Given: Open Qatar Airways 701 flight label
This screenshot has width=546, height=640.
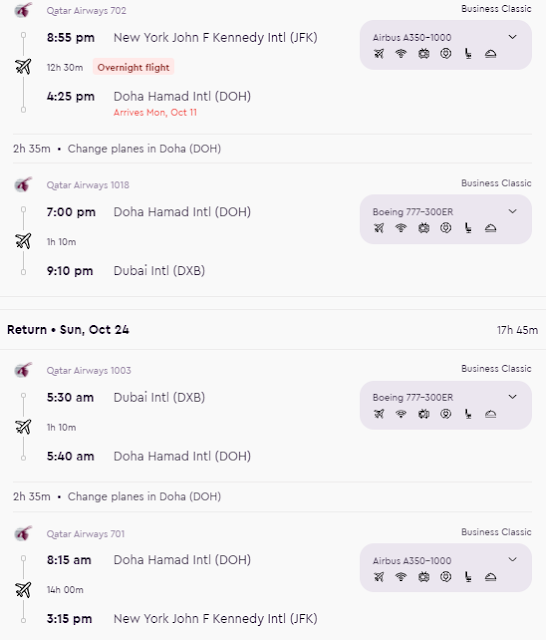Looking at the screenshot, I should [x=85, y=534].
